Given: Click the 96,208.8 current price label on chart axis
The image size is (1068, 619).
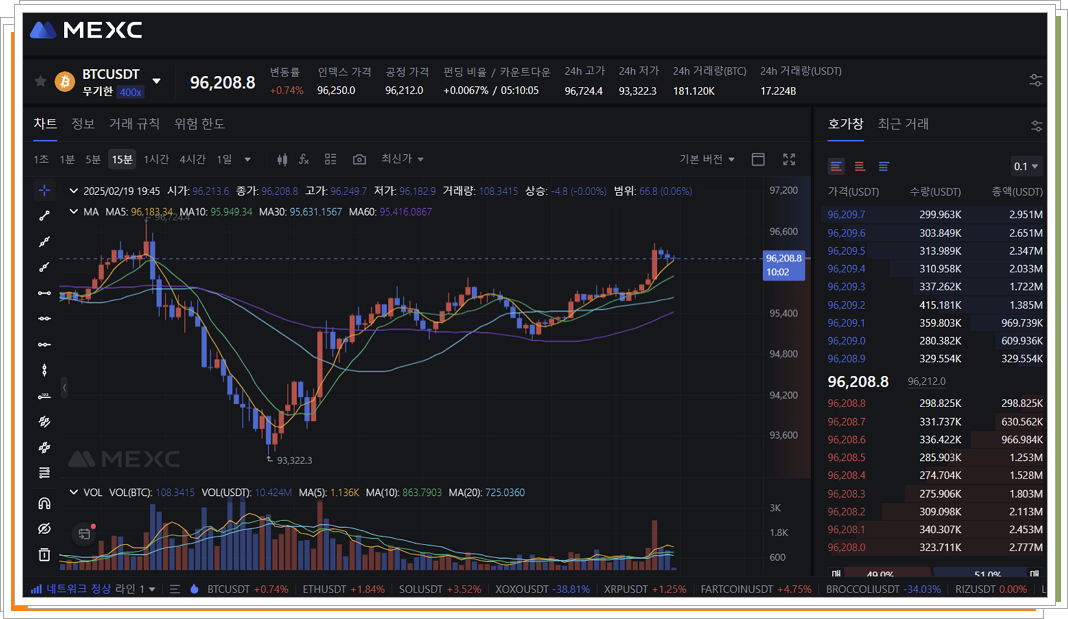Looking at the screenshot, I should 784,265.
